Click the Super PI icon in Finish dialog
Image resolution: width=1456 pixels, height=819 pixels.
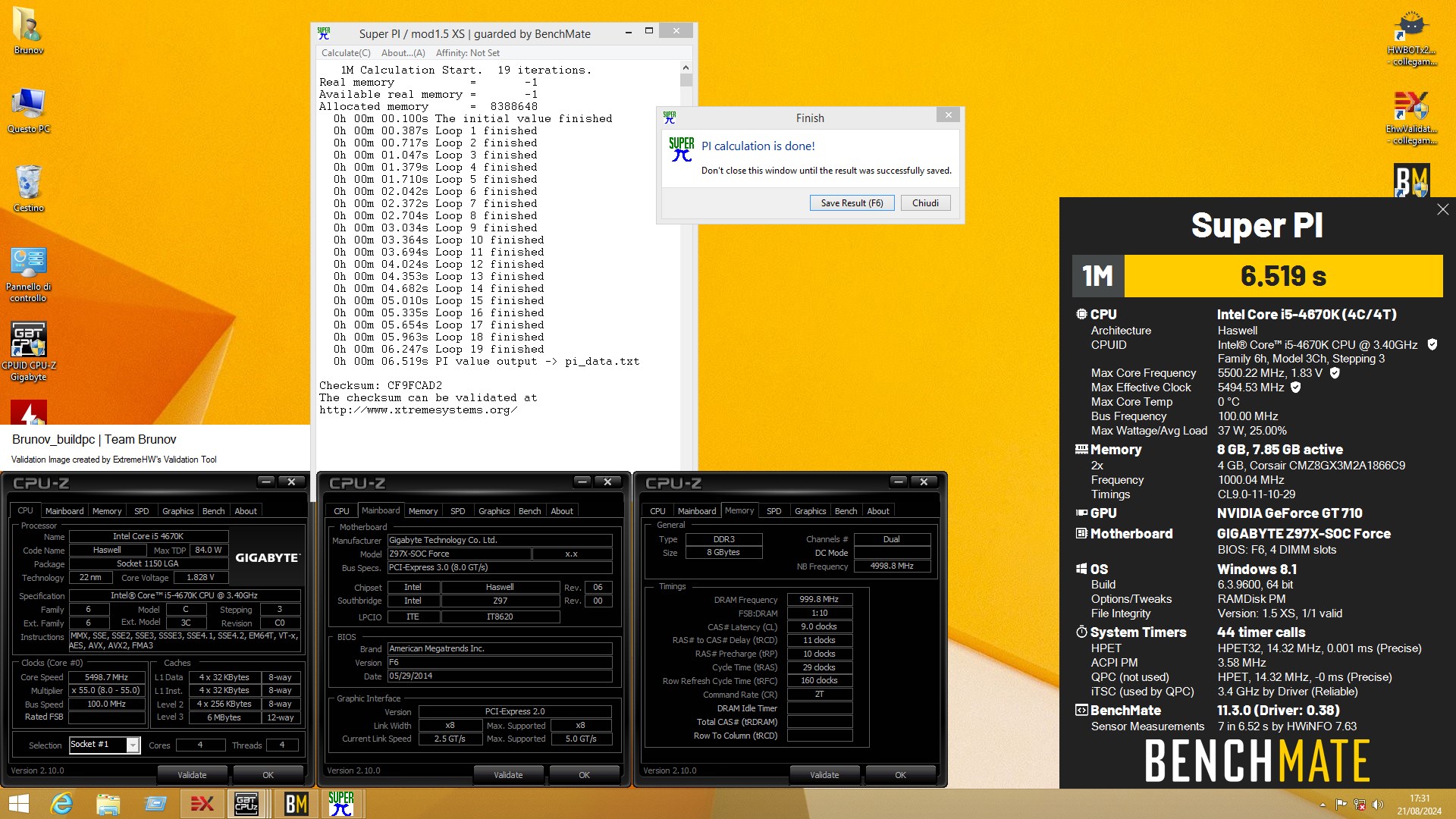point(681,149)
